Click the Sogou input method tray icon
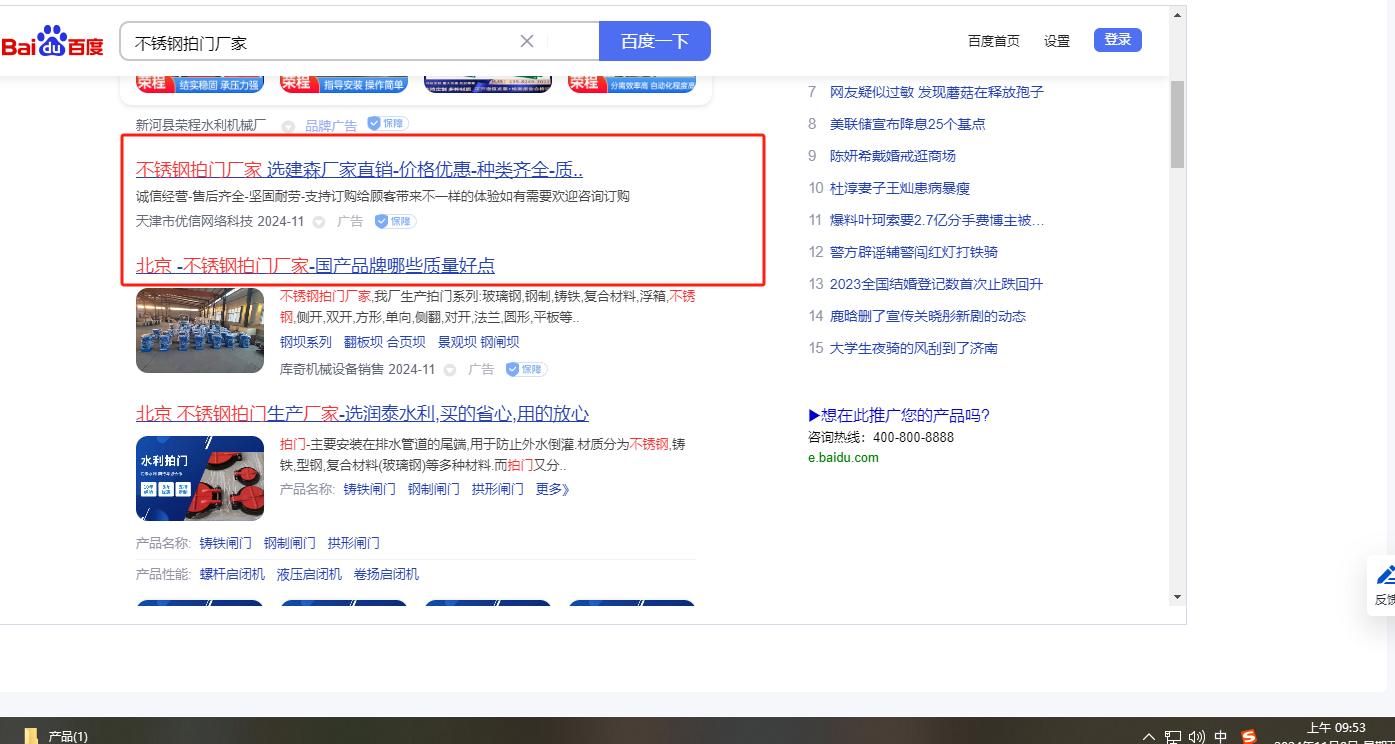1395x744 pixels. coord(1248,736)
